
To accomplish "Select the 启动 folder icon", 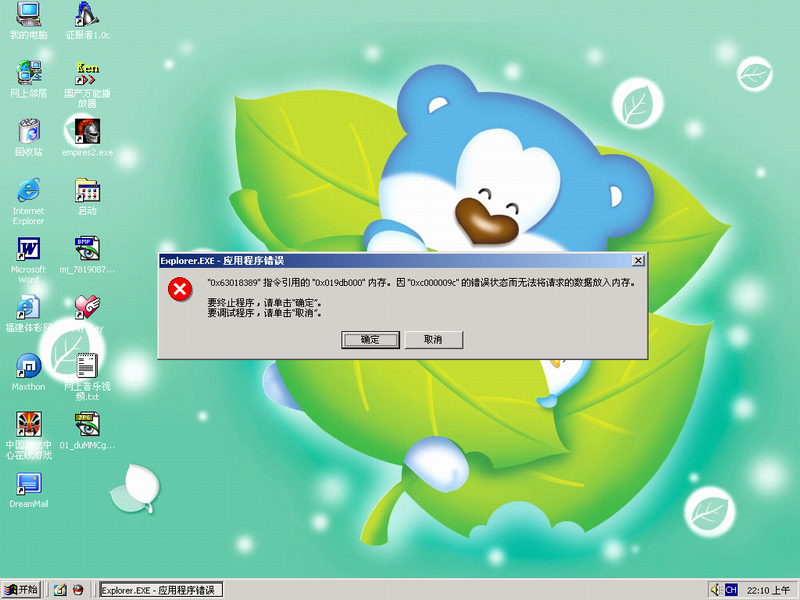I will 87,196.
